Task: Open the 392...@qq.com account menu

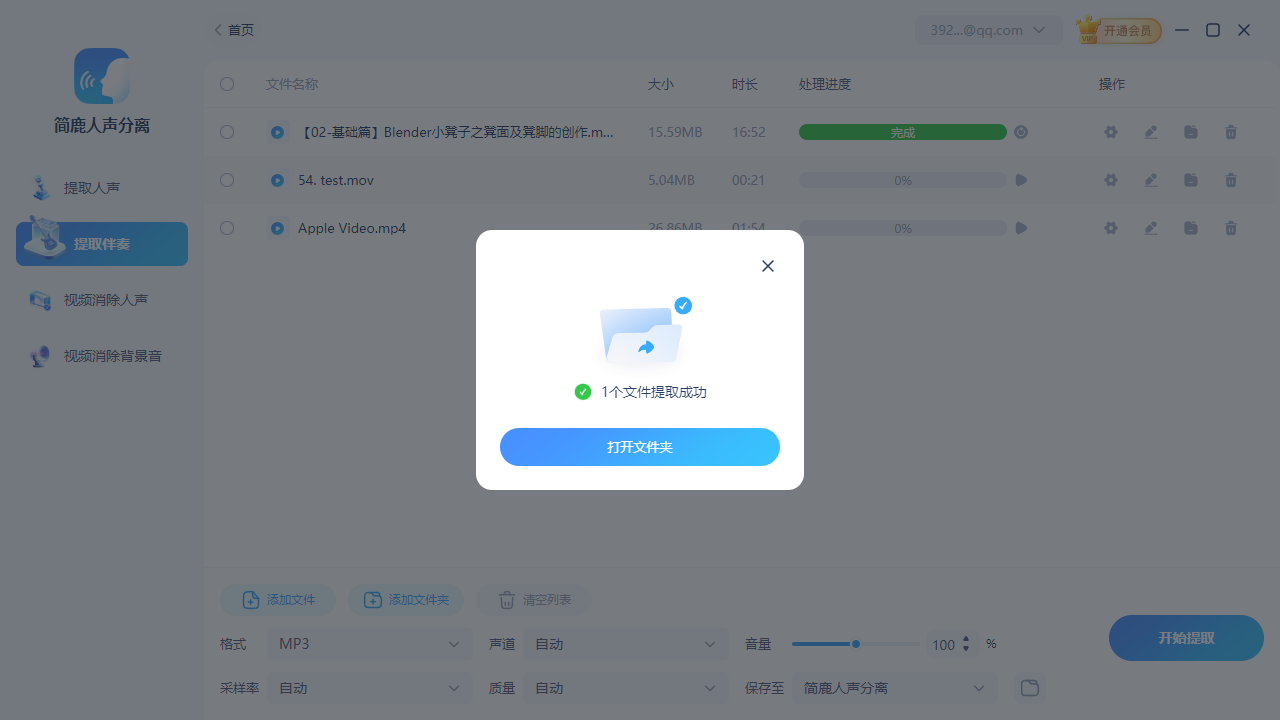Action: coord(988,30)
